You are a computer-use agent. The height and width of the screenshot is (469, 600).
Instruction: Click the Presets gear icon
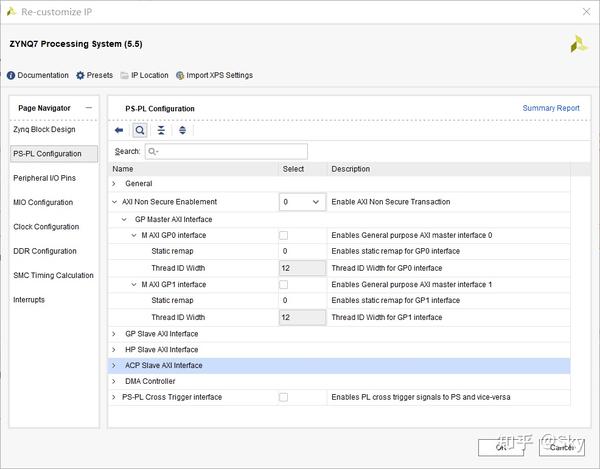(81, 75)
